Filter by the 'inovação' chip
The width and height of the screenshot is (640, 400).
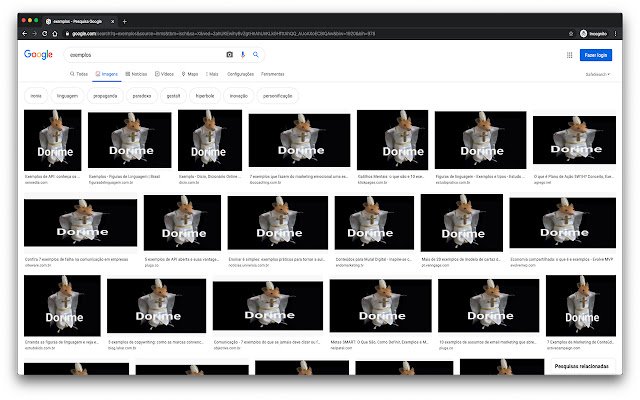(x=238, y=96)
